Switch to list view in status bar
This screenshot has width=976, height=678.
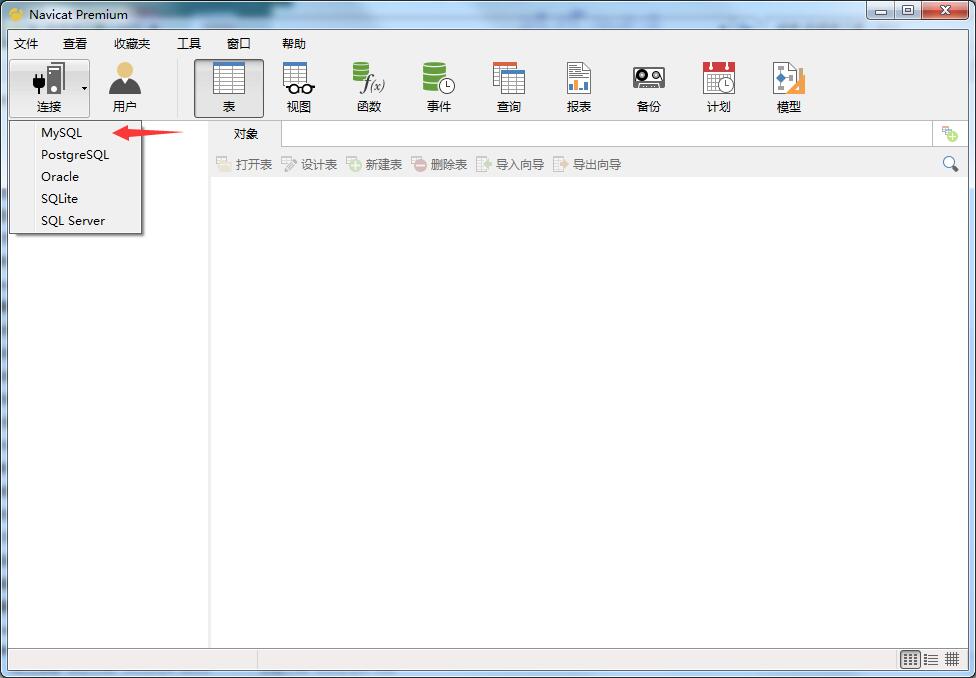pyautogui.click(x=931, y=659)
